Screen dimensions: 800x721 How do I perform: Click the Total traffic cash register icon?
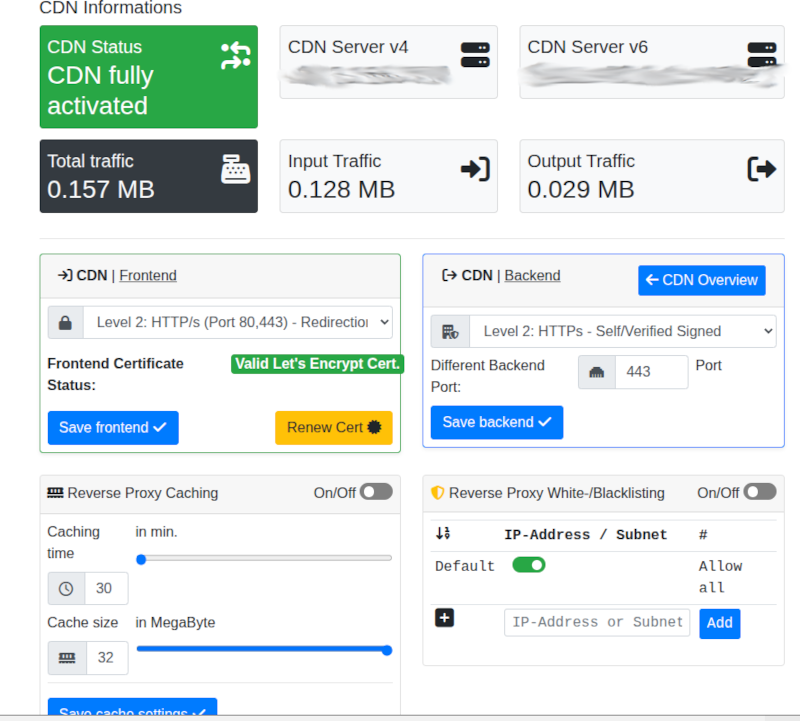click(x=235, y=169)
